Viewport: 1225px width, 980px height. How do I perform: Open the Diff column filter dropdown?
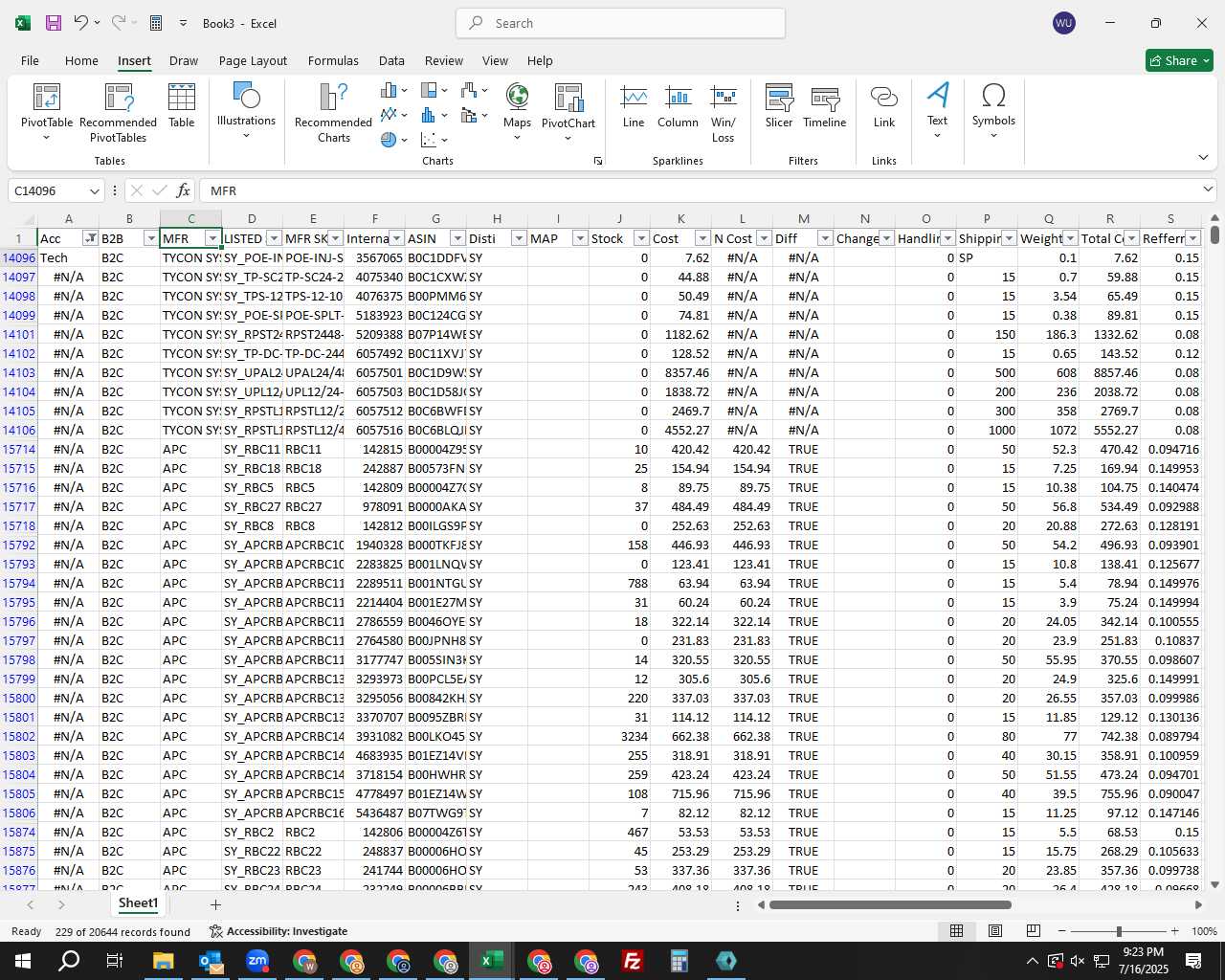tap(825, 238)
